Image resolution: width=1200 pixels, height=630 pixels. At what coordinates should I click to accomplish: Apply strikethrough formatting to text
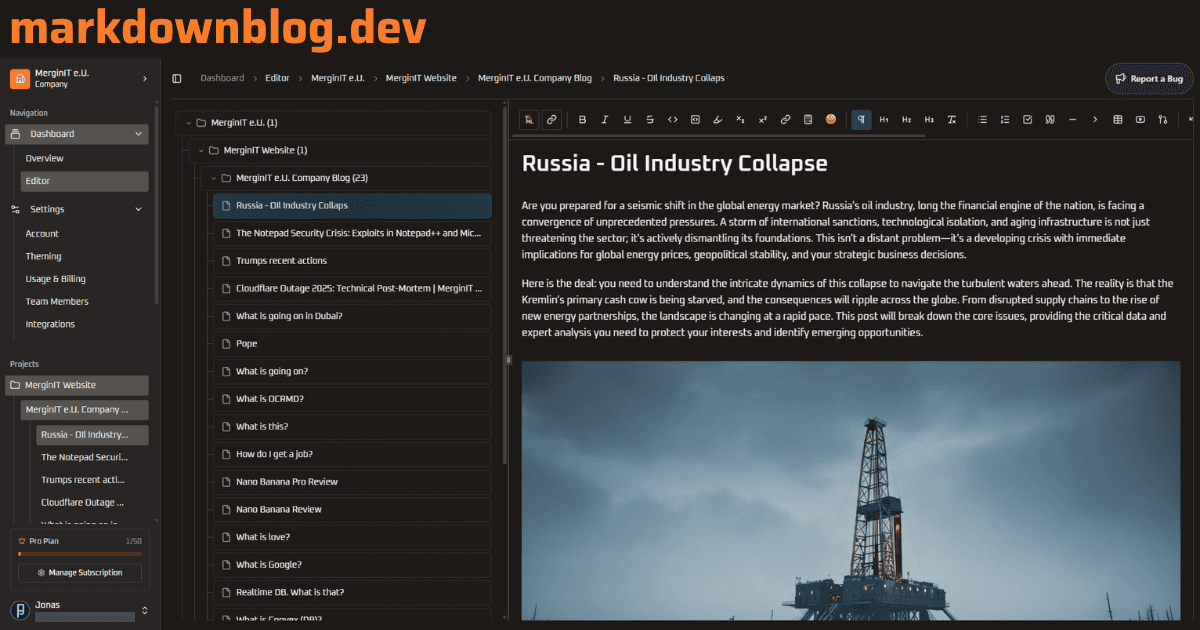pyautogui.click(x=650, y=120)
